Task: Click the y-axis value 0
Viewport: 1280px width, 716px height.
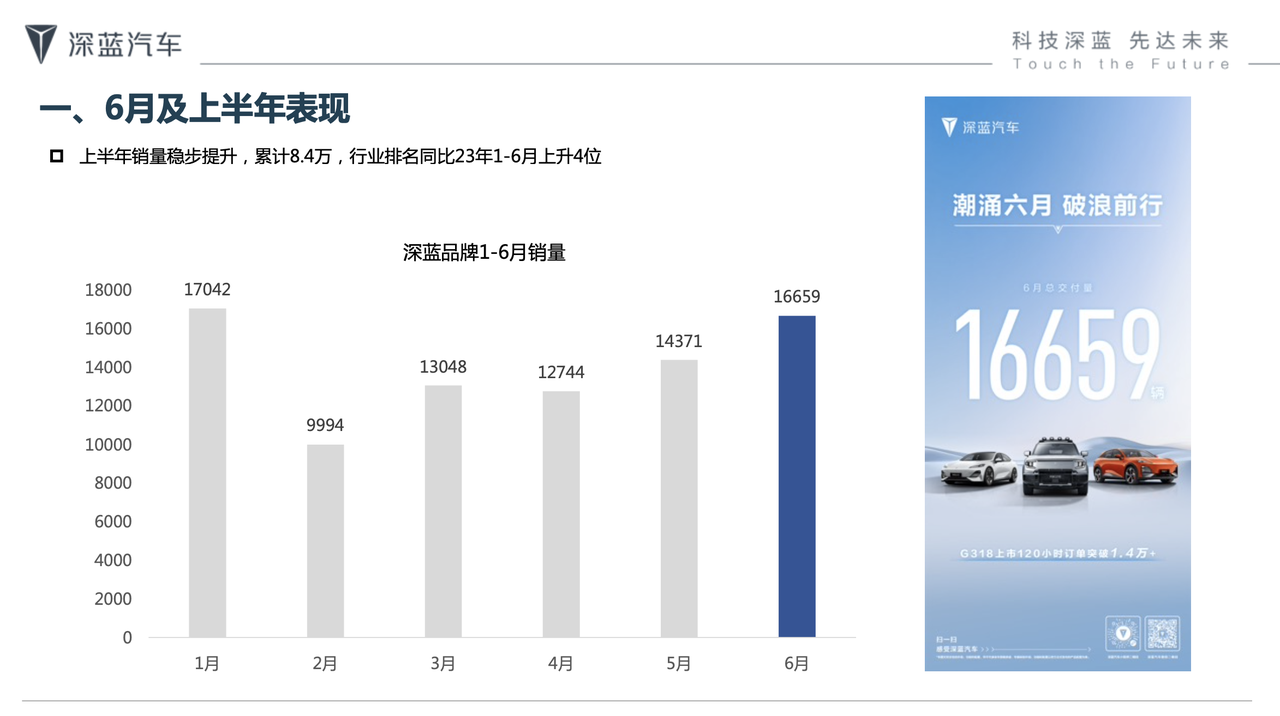Action: point(127,638)
